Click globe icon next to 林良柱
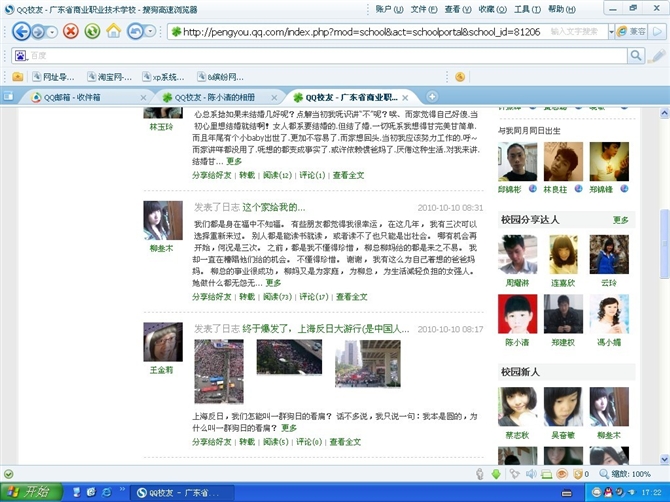The width and height of the screenshot is (670, 502). pyautogui.click(x=578, y=188)
